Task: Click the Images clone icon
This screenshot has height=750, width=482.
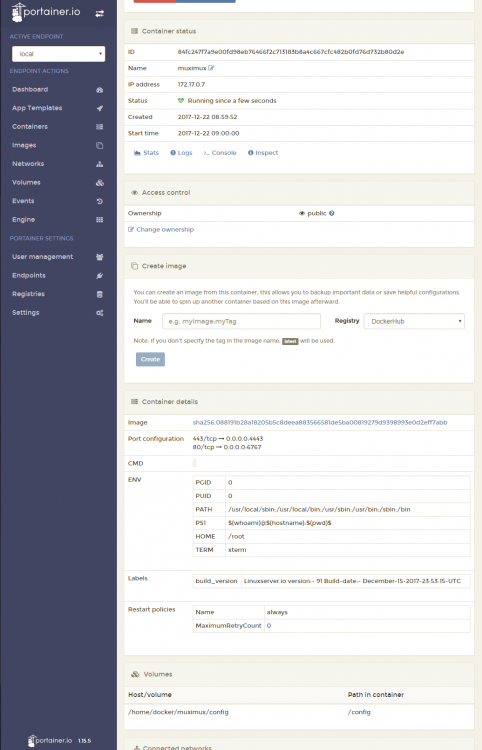Action: point(99,145)
